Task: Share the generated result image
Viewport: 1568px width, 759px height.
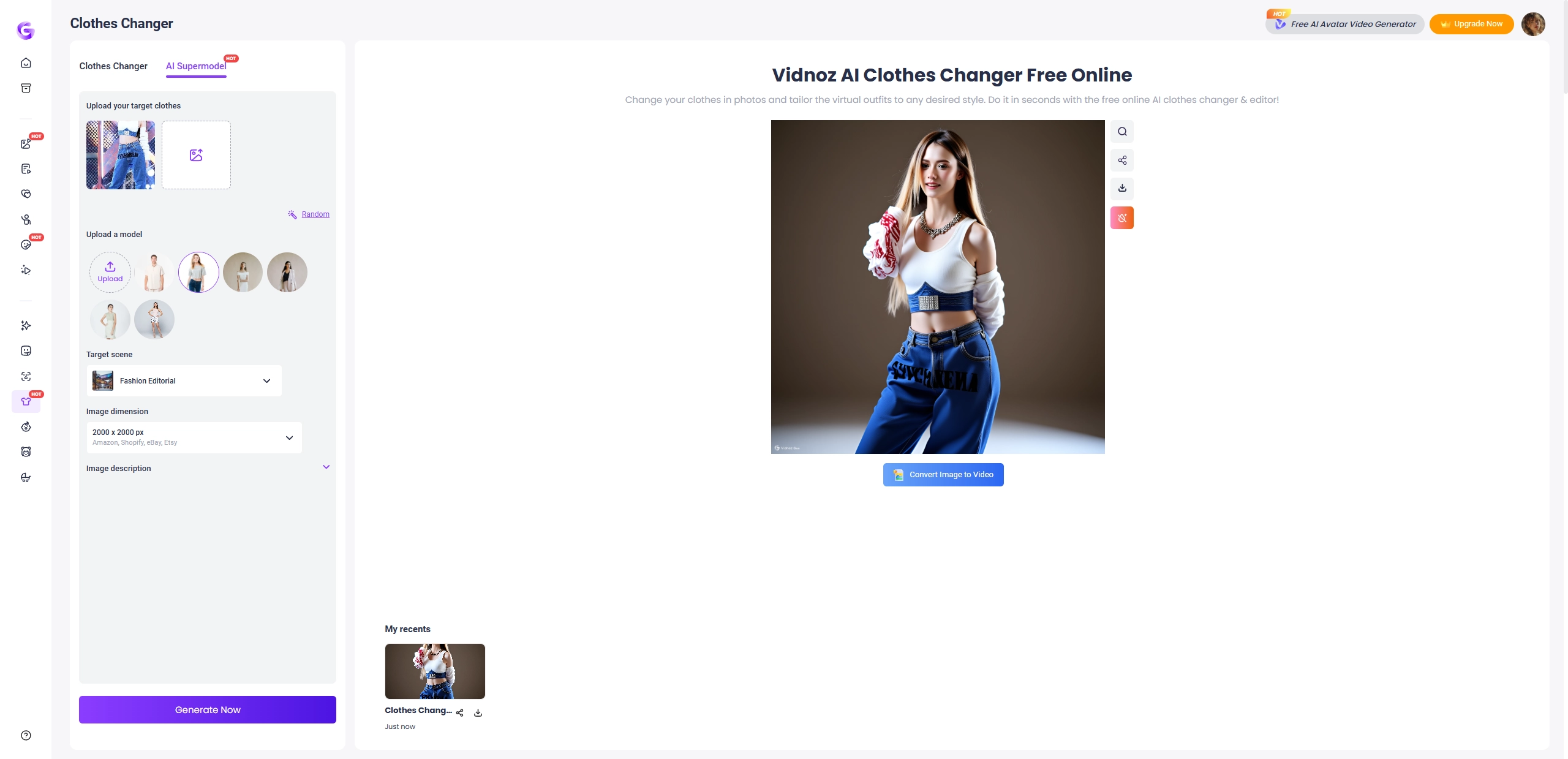Action: (x=1121, y=160)
